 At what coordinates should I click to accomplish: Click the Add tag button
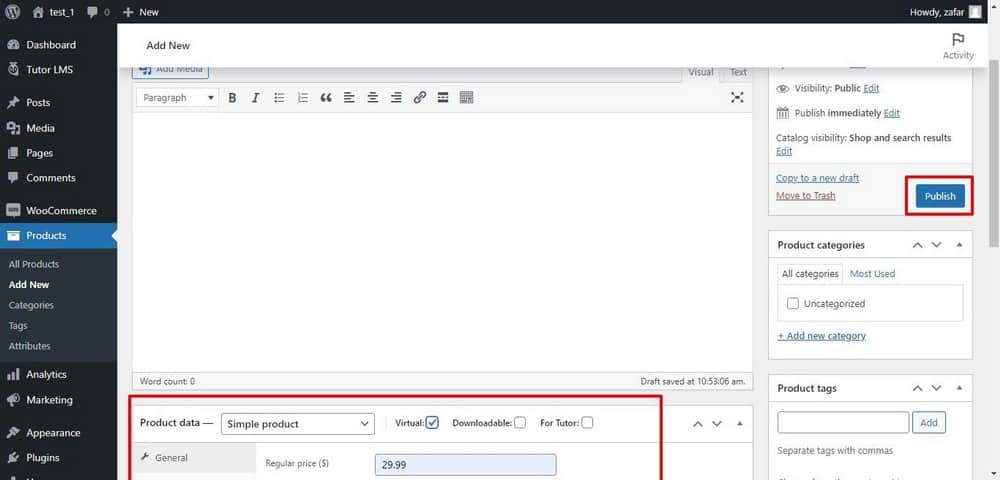929,422
